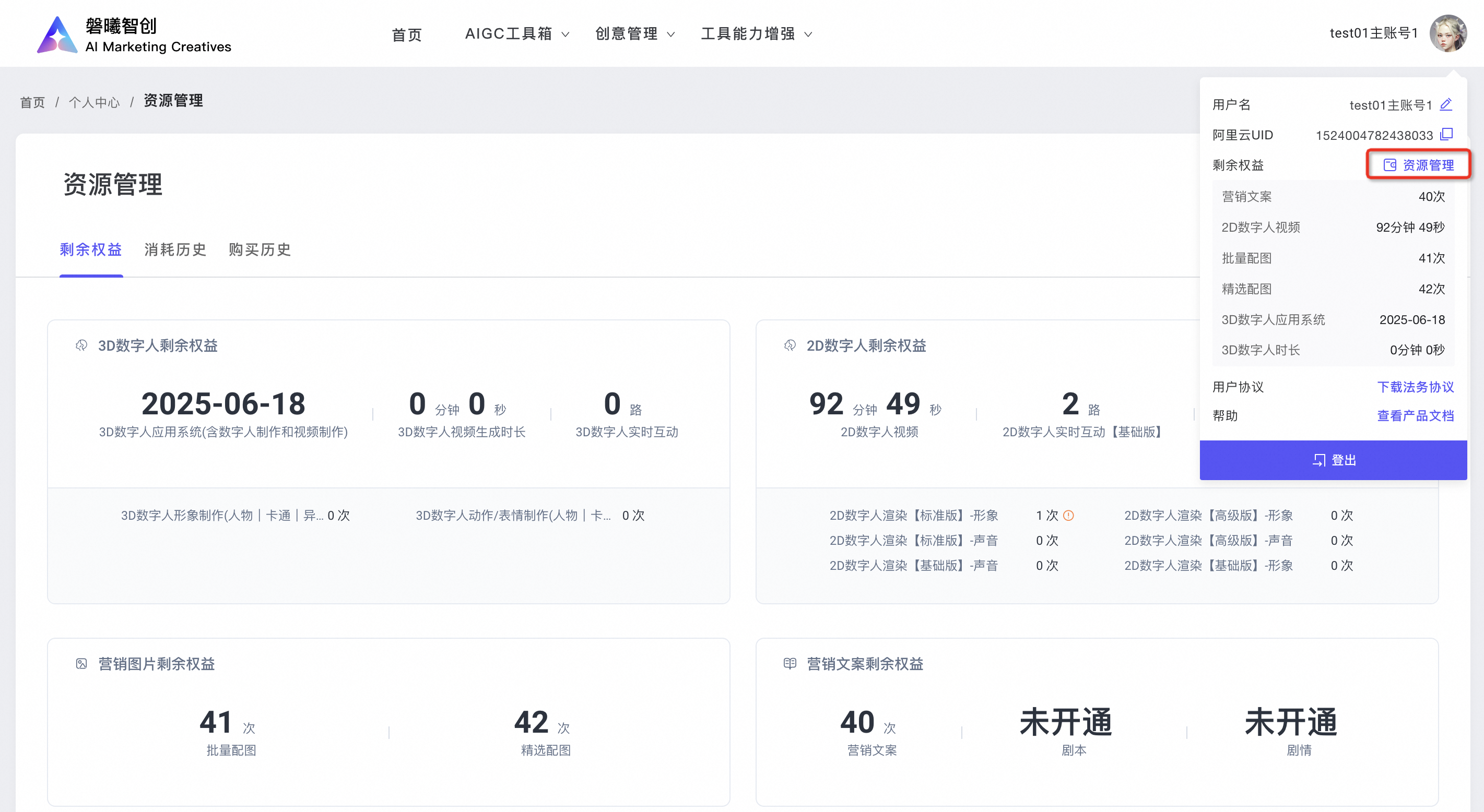Expand the 工具能力增强 dropdown
1484x812 pixels.
point(757,34)
